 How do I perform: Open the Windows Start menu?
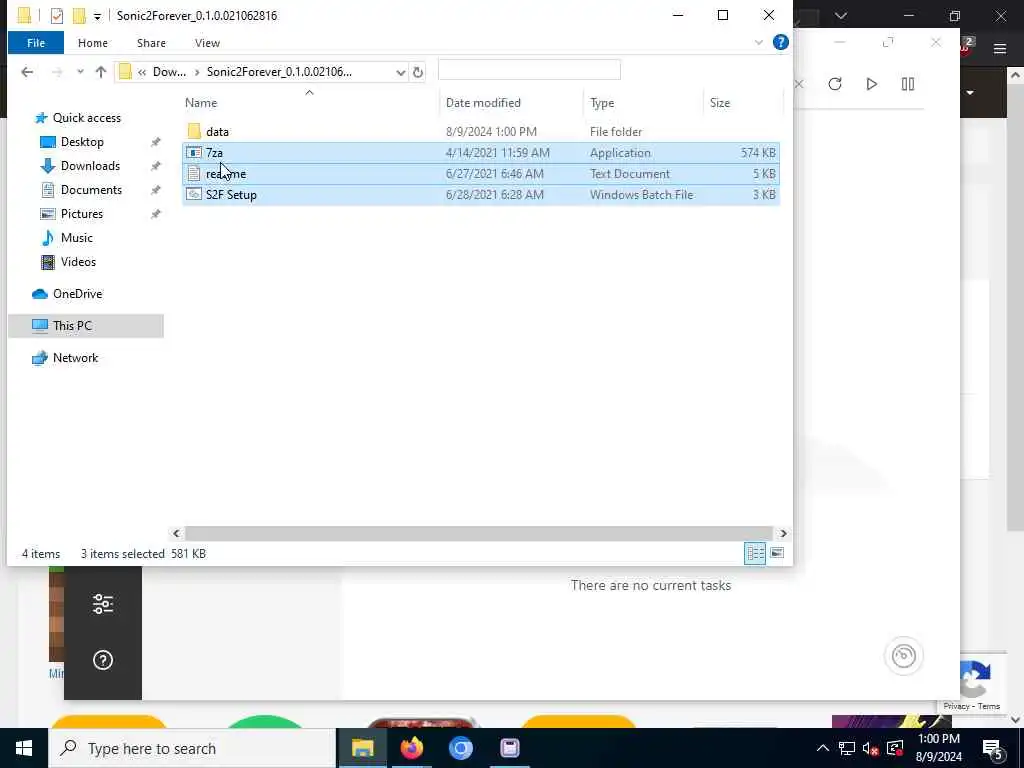coord(24,748)
